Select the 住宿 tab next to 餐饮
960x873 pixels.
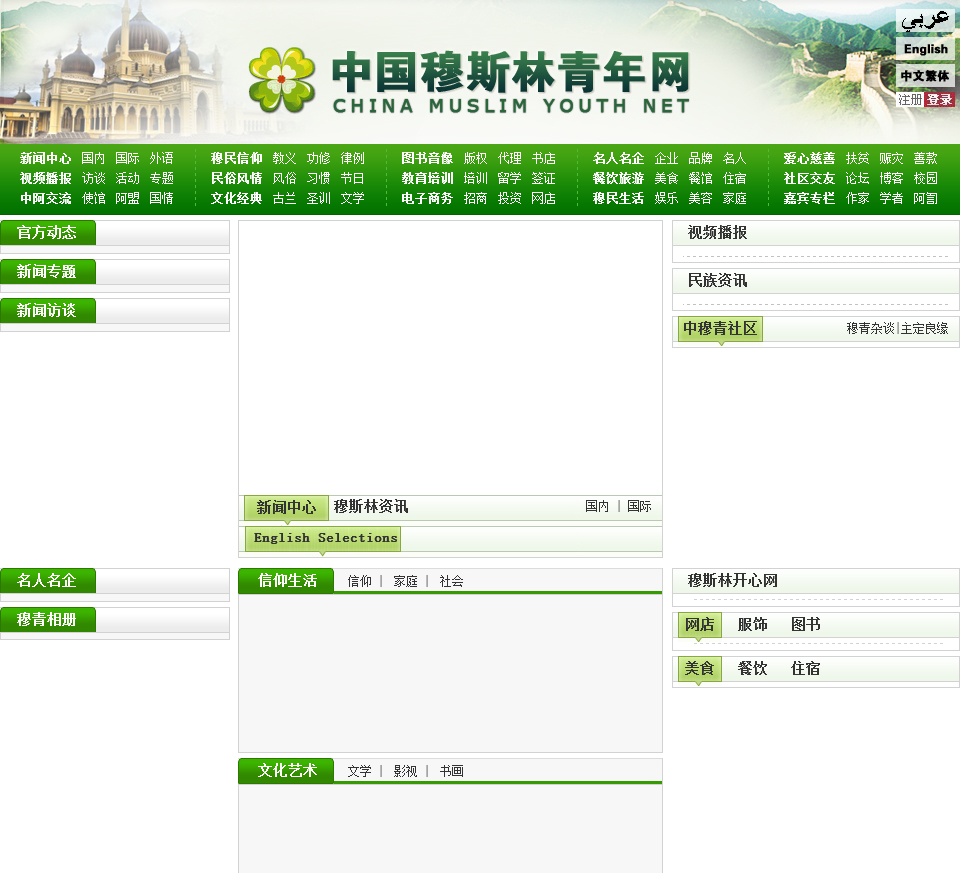point(806,669)
